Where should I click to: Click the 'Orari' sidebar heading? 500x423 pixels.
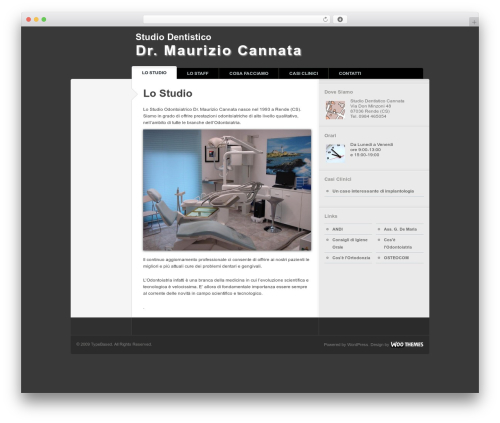point(330,135)
